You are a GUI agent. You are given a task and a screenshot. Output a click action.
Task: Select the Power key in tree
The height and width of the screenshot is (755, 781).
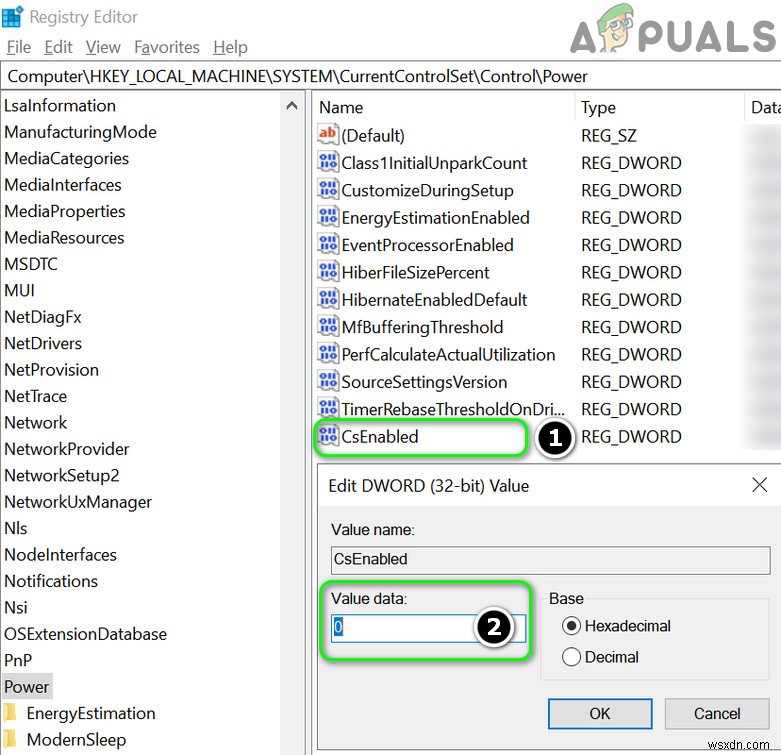(x=27, y=687)
